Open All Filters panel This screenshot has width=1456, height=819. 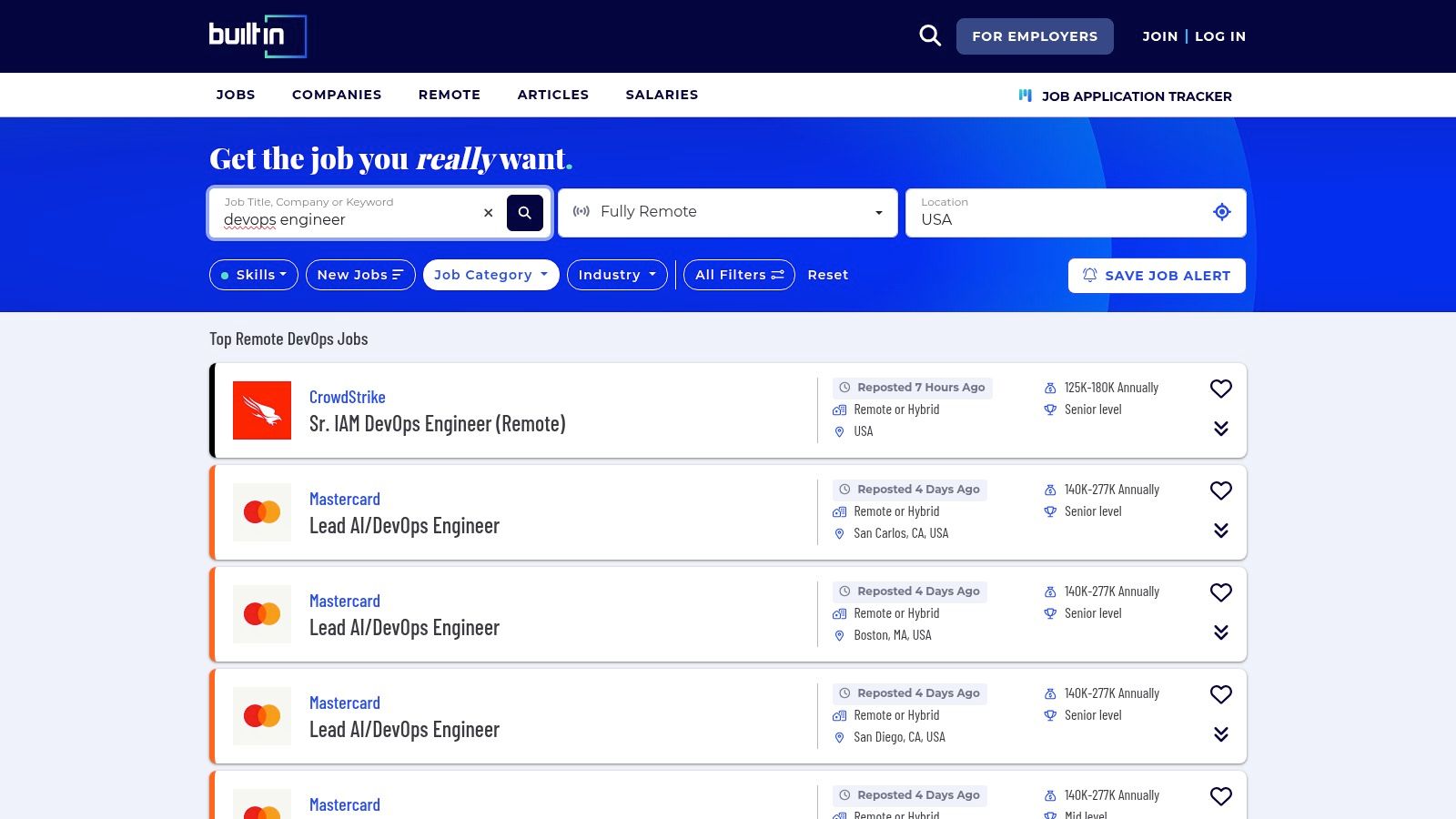(x=739, y=275)
